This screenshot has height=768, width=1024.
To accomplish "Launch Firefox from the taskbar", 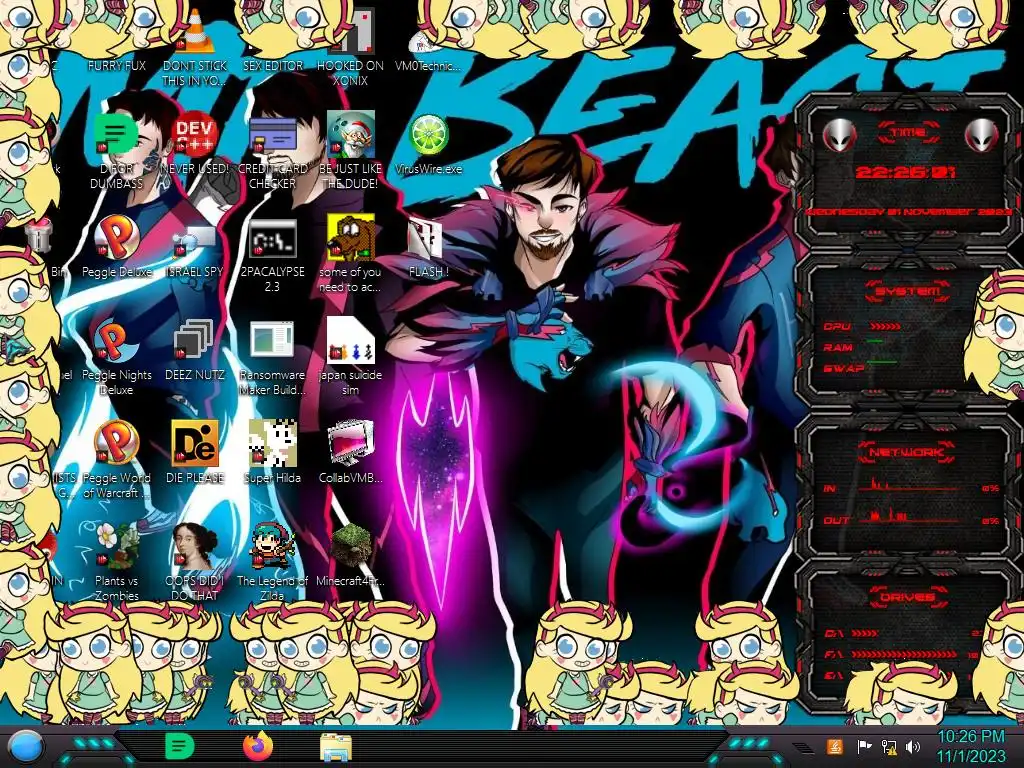I will click(x=258, y=746).
